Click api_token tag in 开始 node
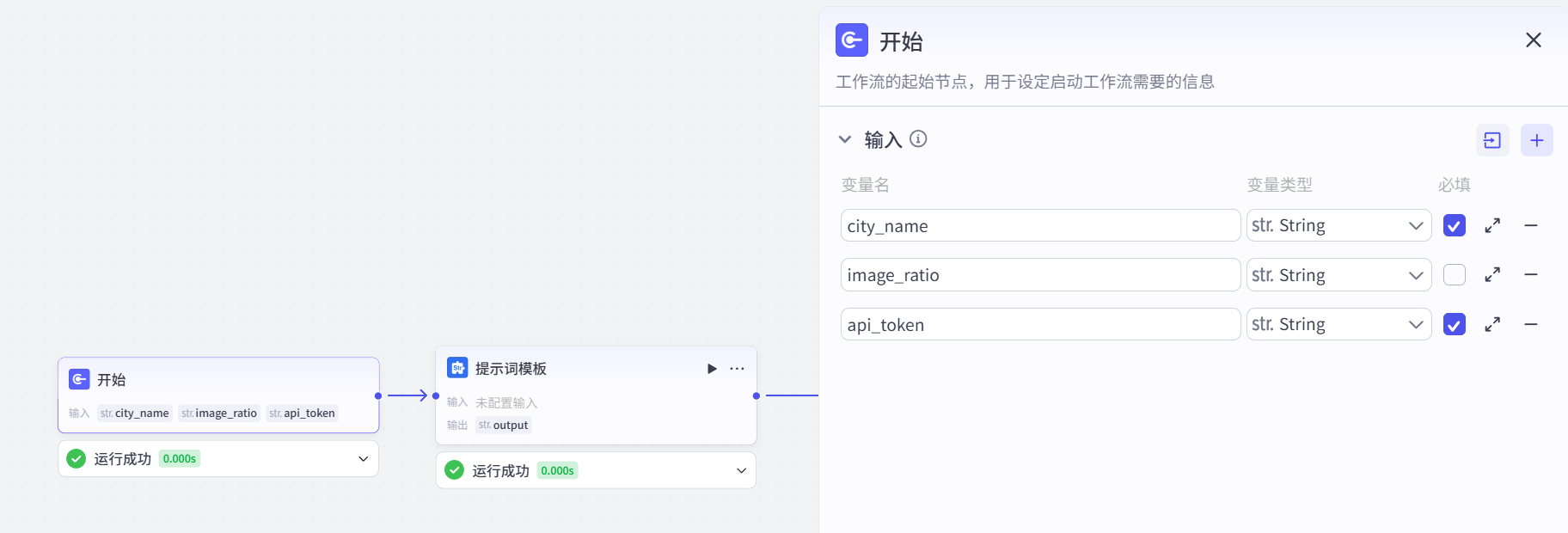The width and height of the screenshot is (1568, 533). [302, 414]
